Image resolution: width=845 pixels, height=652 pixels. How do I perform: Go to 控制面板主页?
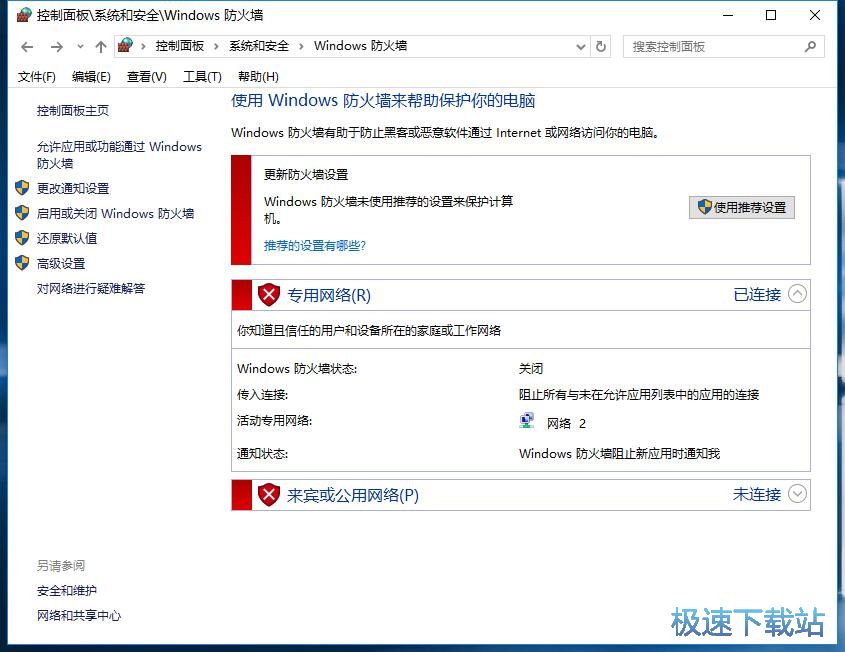click(73, 110)
